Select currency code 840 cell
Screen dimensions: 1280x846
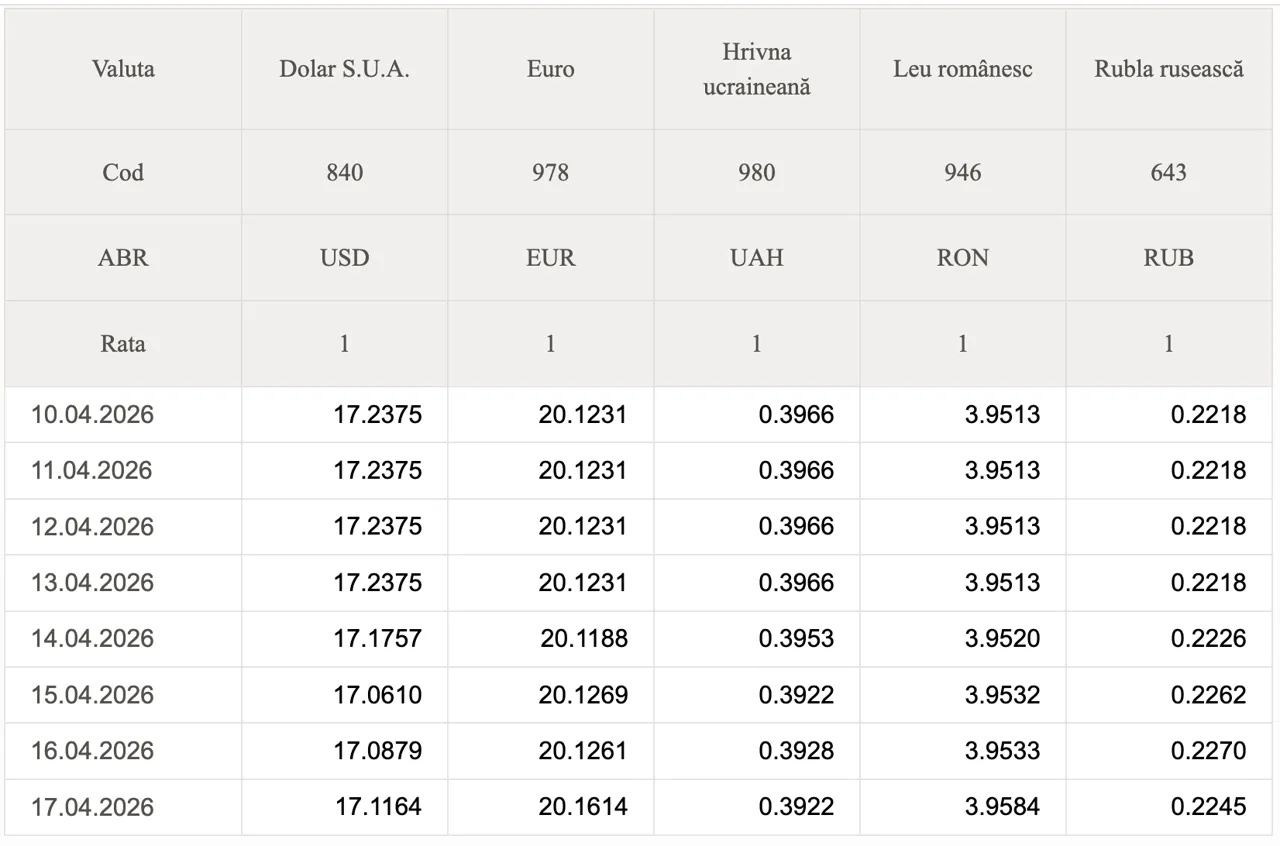click(x=344, y=172)
